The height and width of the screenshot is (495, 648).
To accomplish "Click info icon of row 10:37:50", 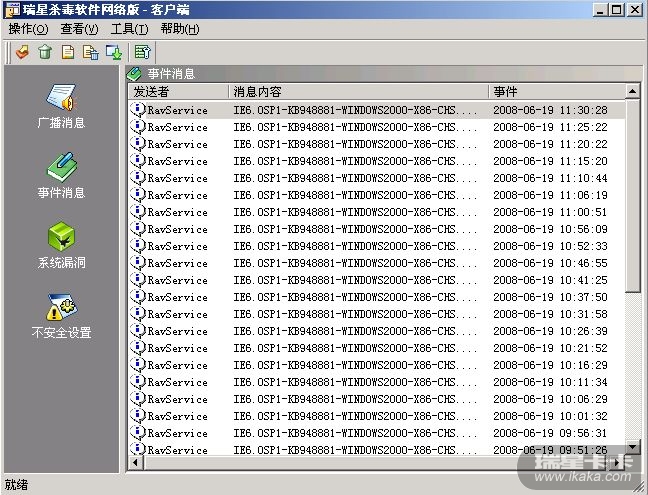I will (138, 296).
